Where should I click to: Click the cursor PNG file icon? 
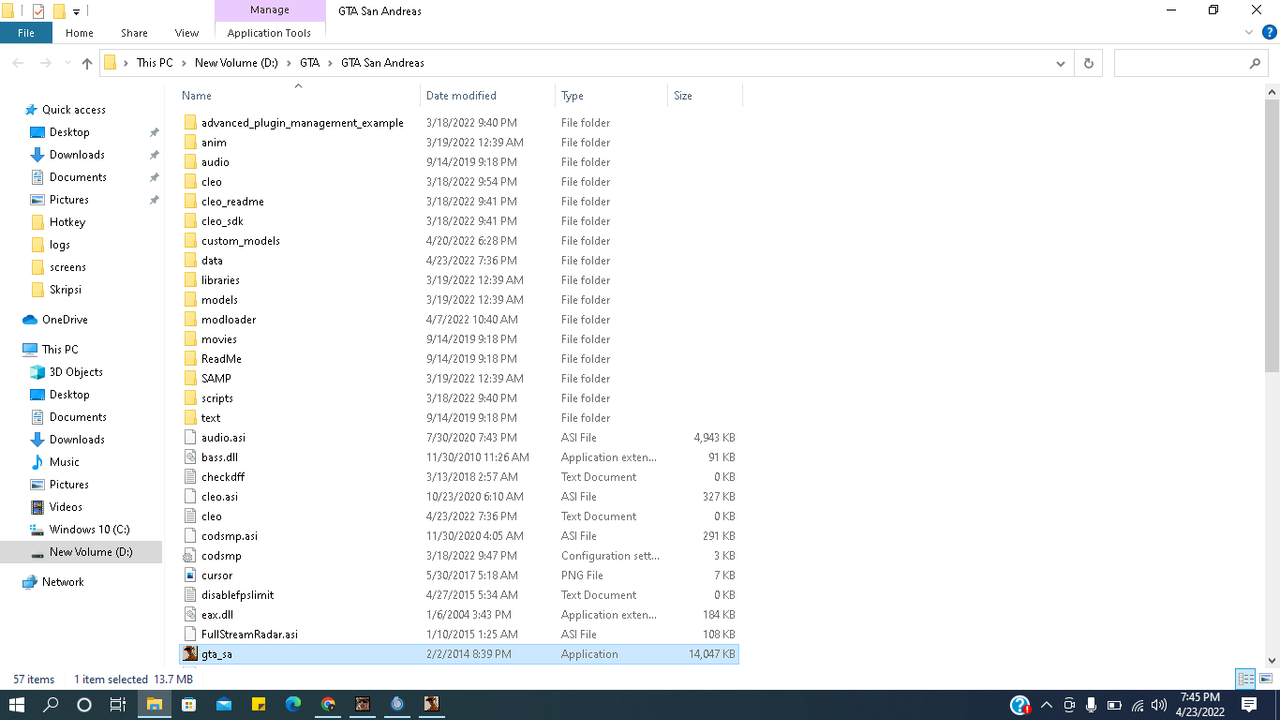190,575
